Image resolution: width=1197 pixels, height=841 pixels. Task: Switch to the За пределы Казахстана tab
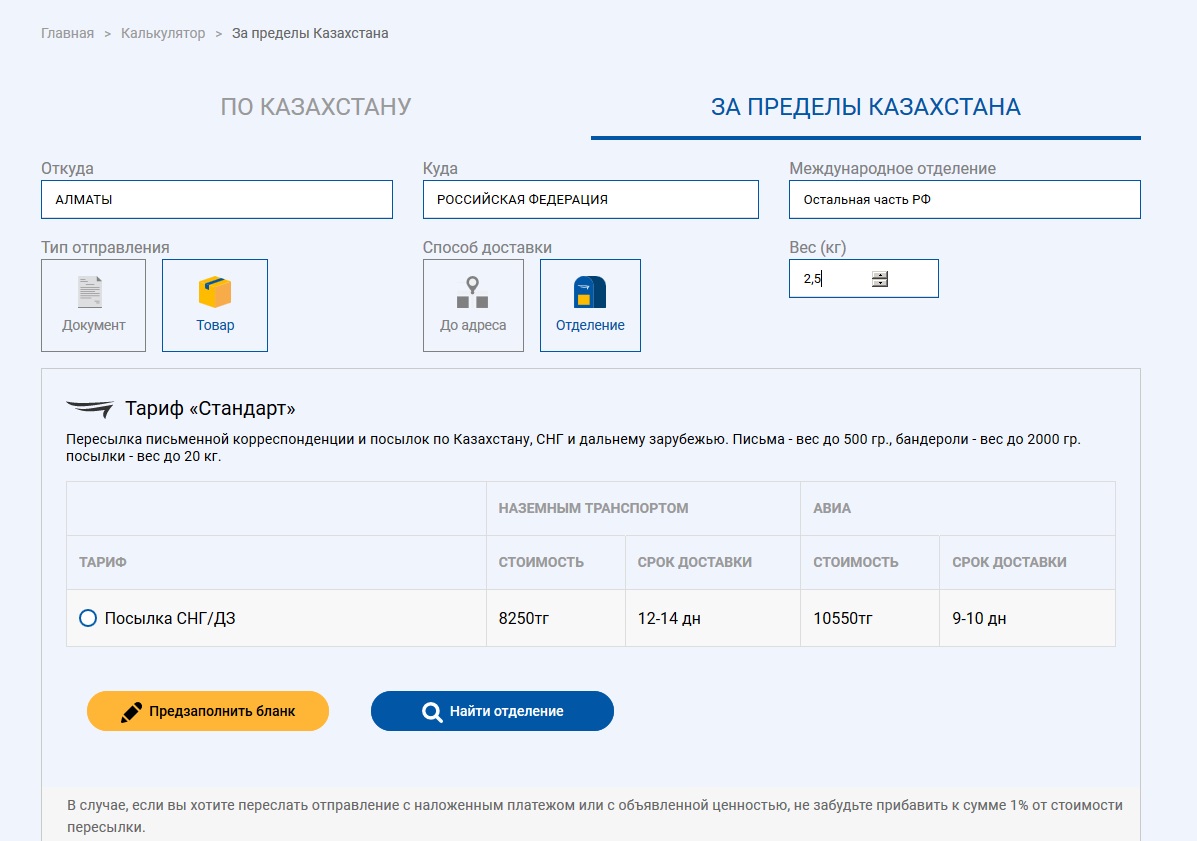(x=865, y=107)
